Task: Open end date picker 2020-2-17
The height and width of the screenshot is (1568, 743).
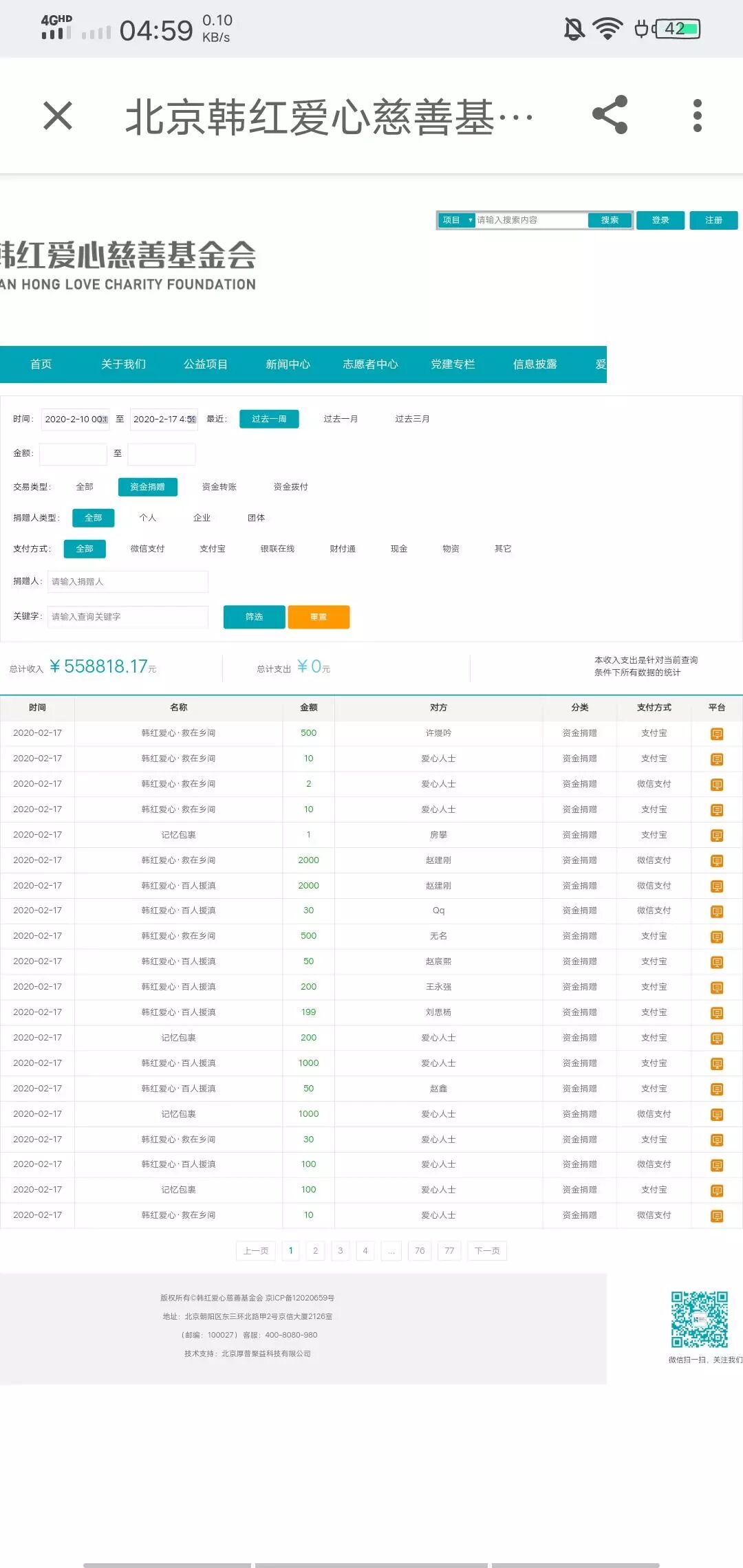Action: [x=164, y=419]
